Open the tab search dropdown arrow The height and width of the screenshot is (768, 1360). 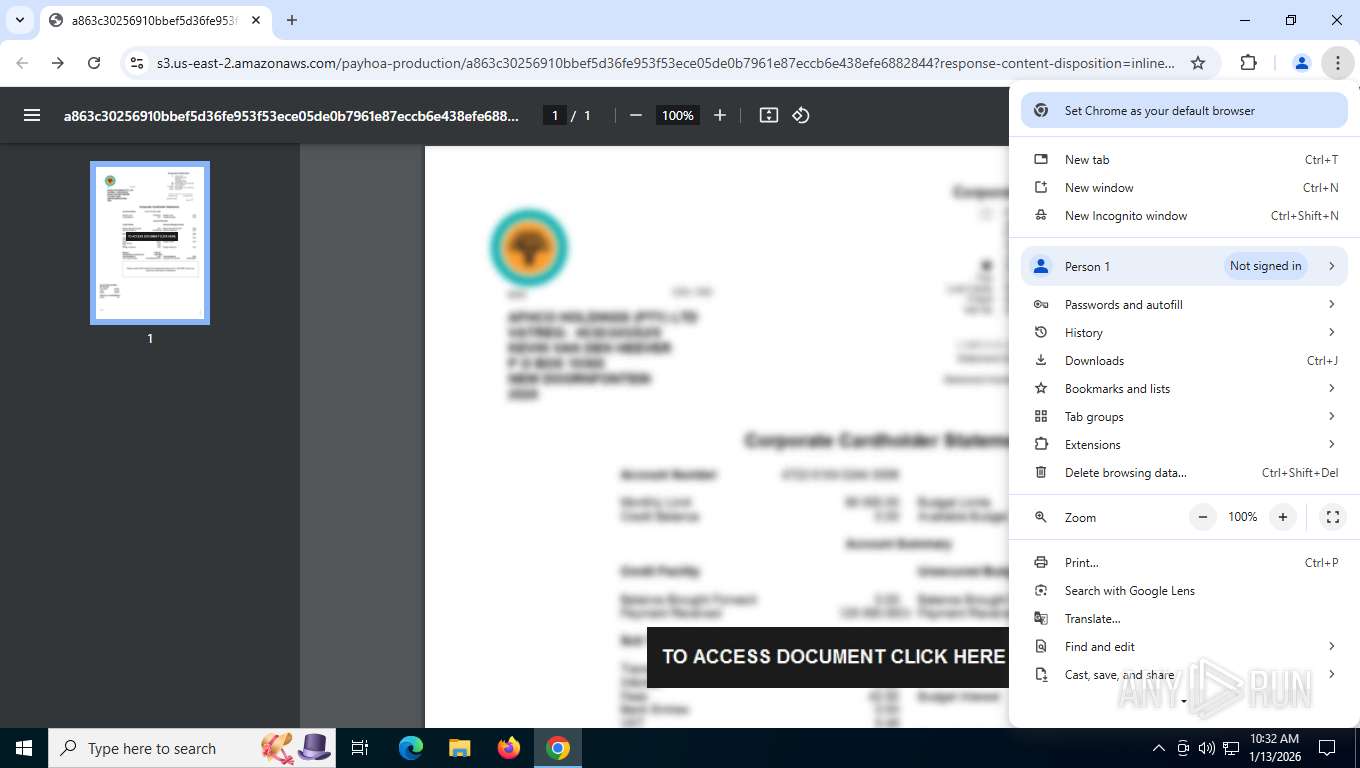19,20
